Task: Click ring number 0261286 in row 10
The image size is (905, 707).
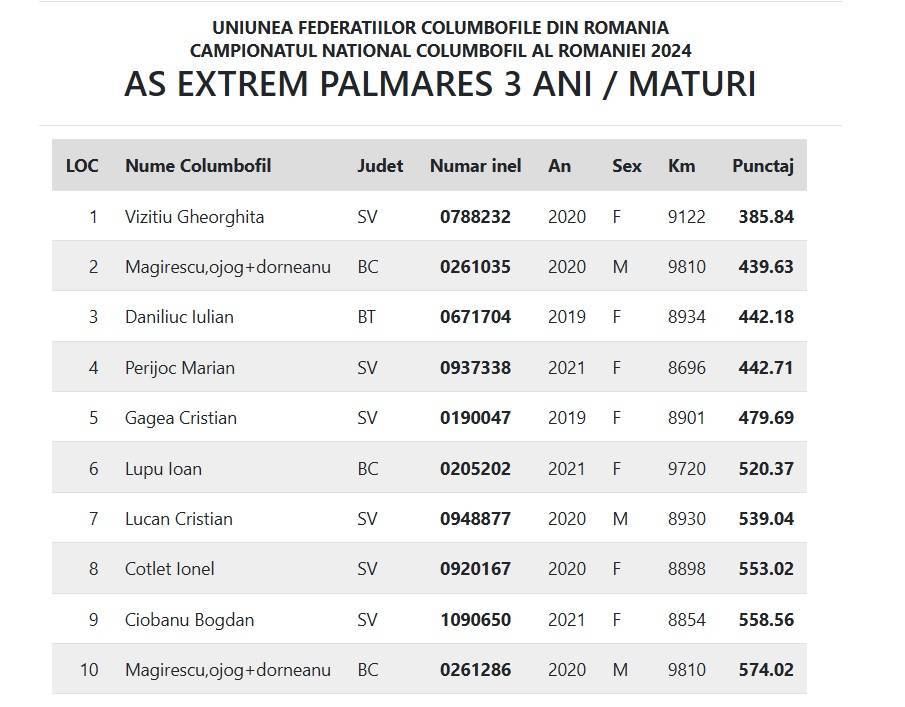Action: (x=475, y=670)
